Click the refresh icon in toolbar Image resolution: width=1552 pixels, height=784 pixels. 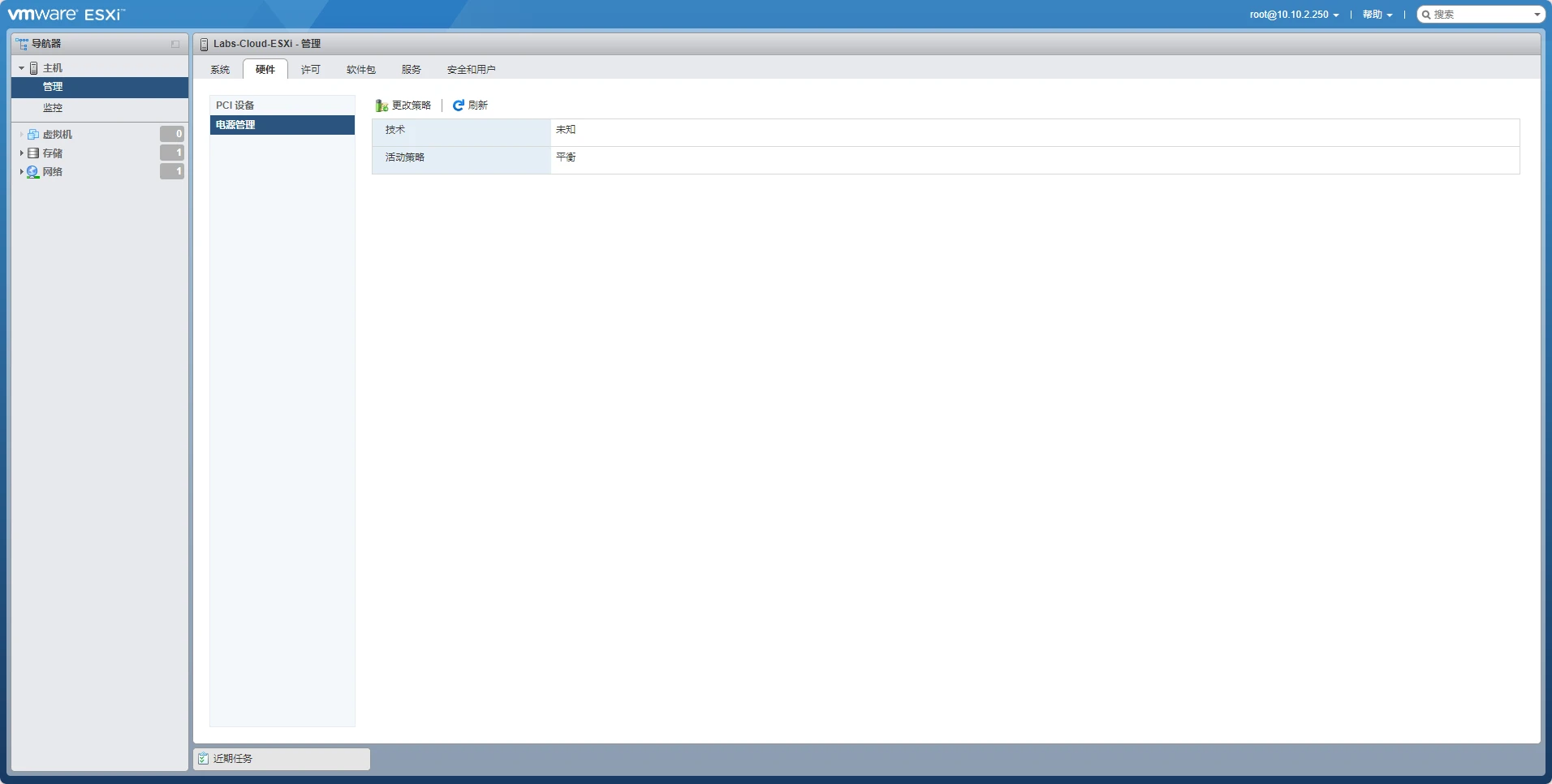pos(459,106)
